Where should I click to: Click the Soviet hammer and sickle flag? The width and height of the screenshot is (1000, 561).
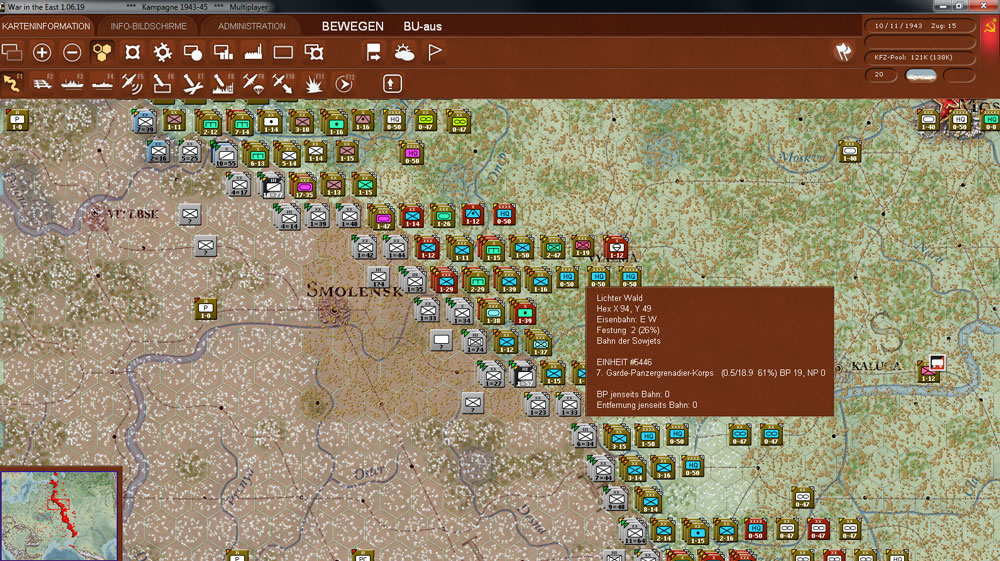[990, 27]
